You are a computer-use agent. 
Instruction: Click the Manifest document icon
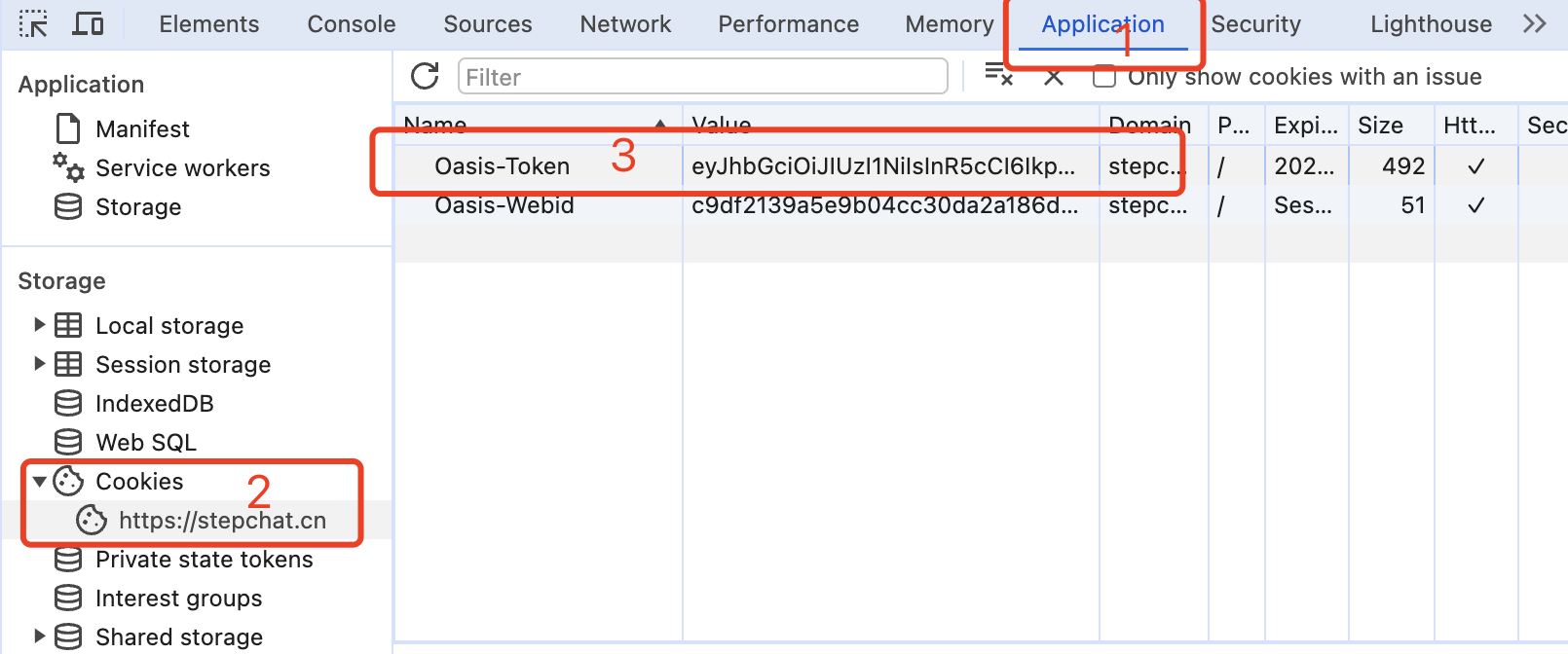click(x=67, y=127)
